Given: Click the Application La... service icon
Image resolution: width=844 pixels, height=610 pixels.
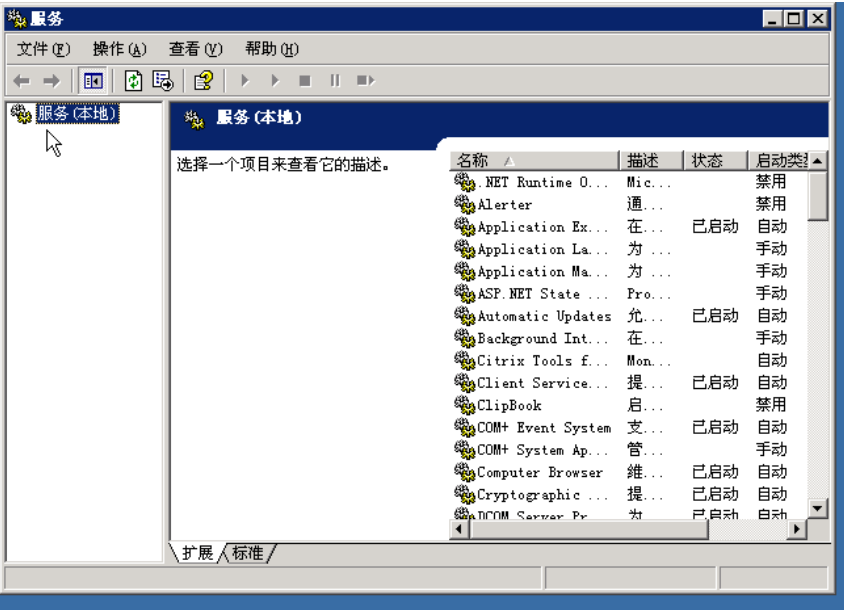Looking at the screenshot, I should (465, 249).
